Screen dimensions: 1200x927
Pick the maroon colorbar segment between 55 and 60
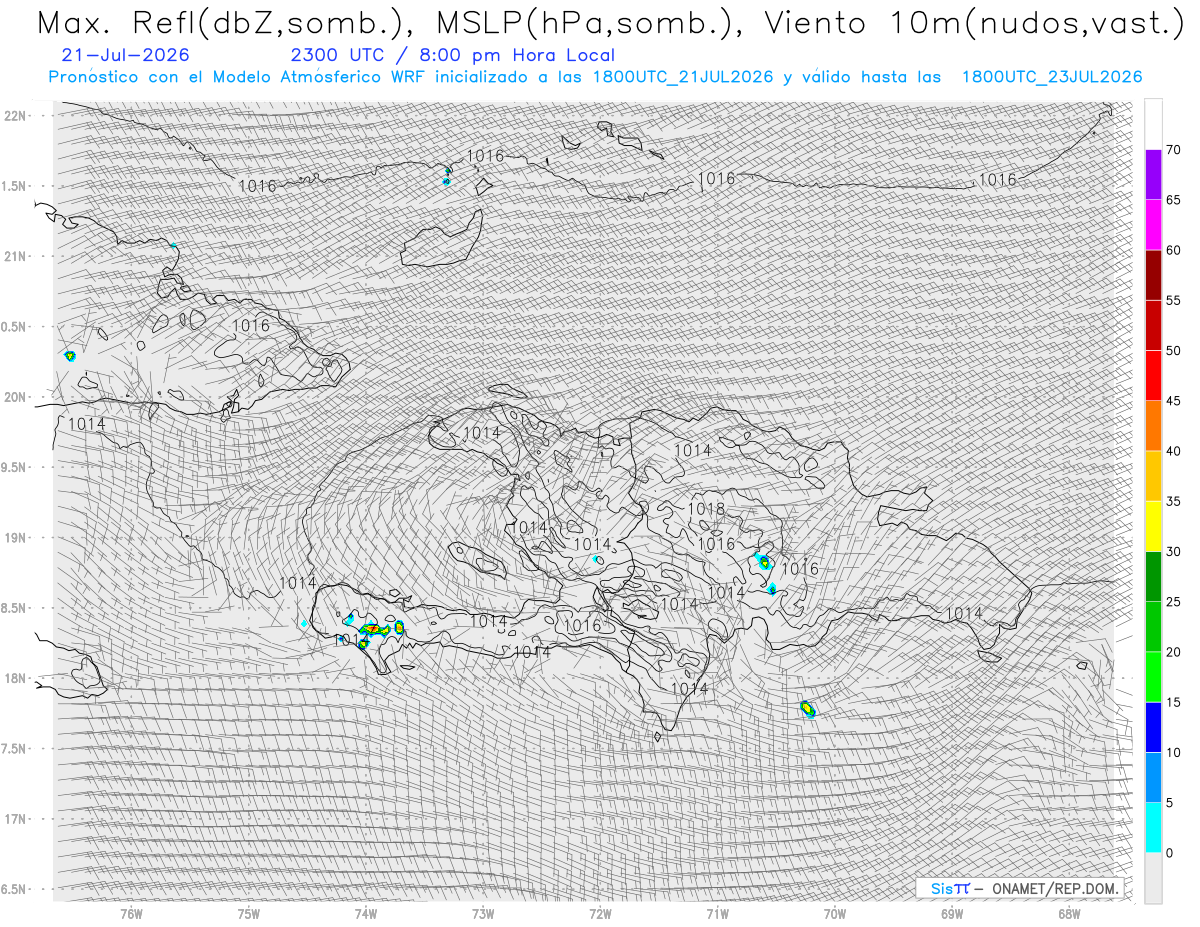1153,275
